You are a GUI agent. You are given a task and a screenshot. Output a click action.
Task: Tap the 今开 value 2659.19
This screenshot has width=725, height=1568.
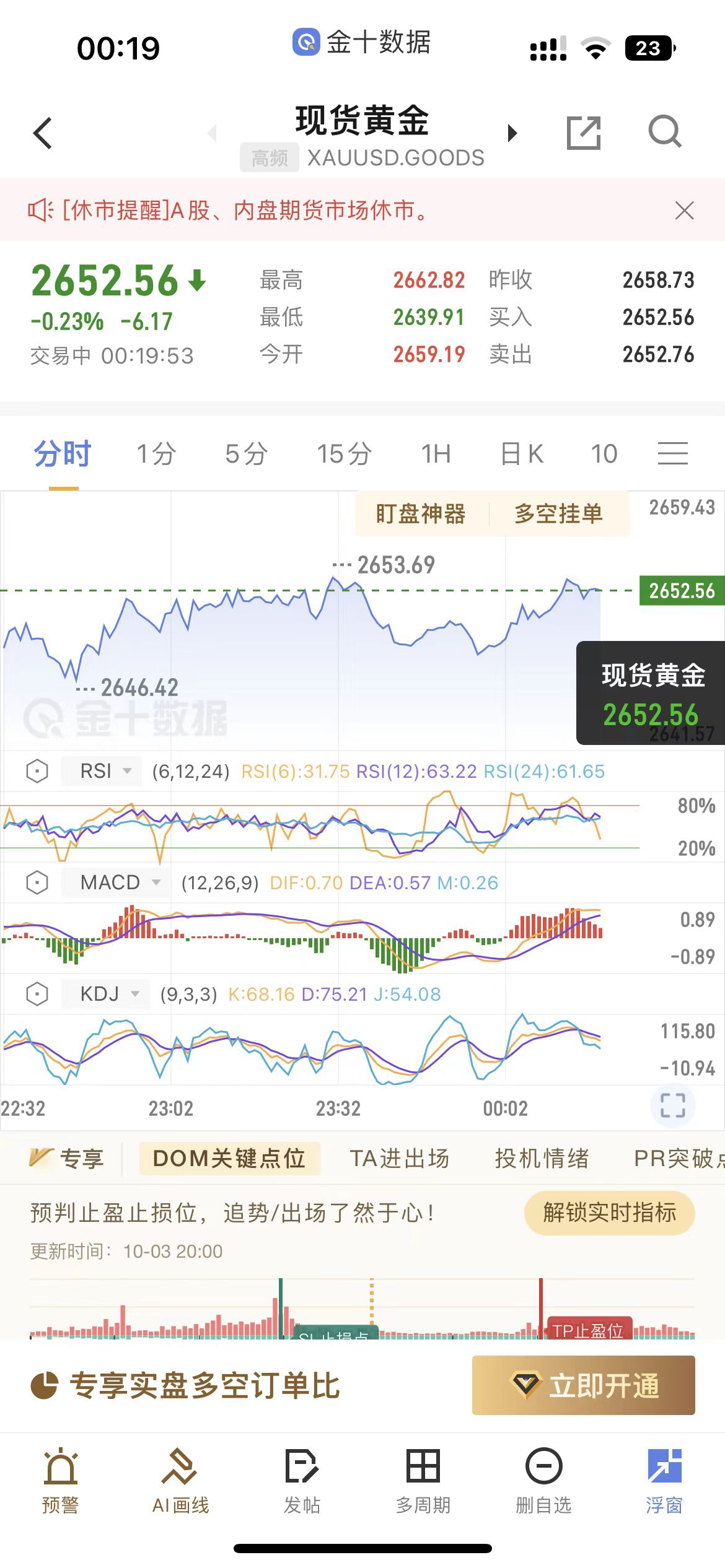click(x=429, y=355)
